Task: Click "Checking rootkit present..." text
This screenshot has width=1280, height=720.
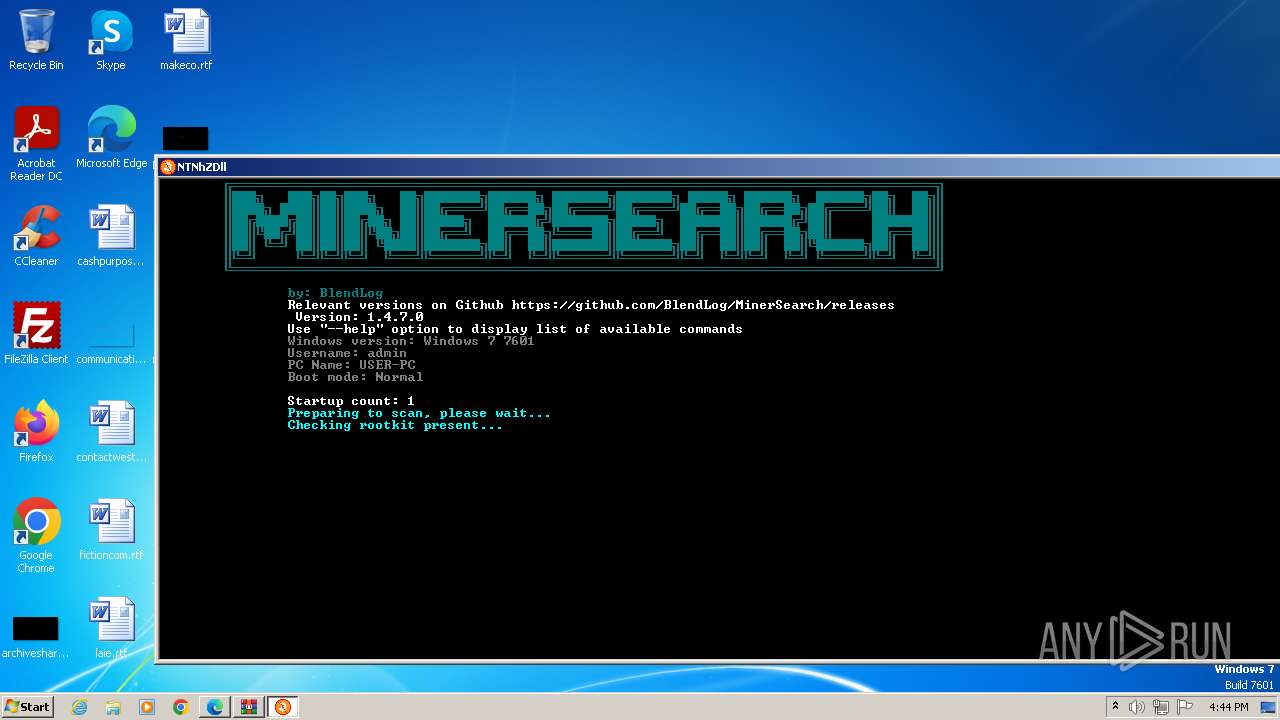Action: (x=395, y=425)
